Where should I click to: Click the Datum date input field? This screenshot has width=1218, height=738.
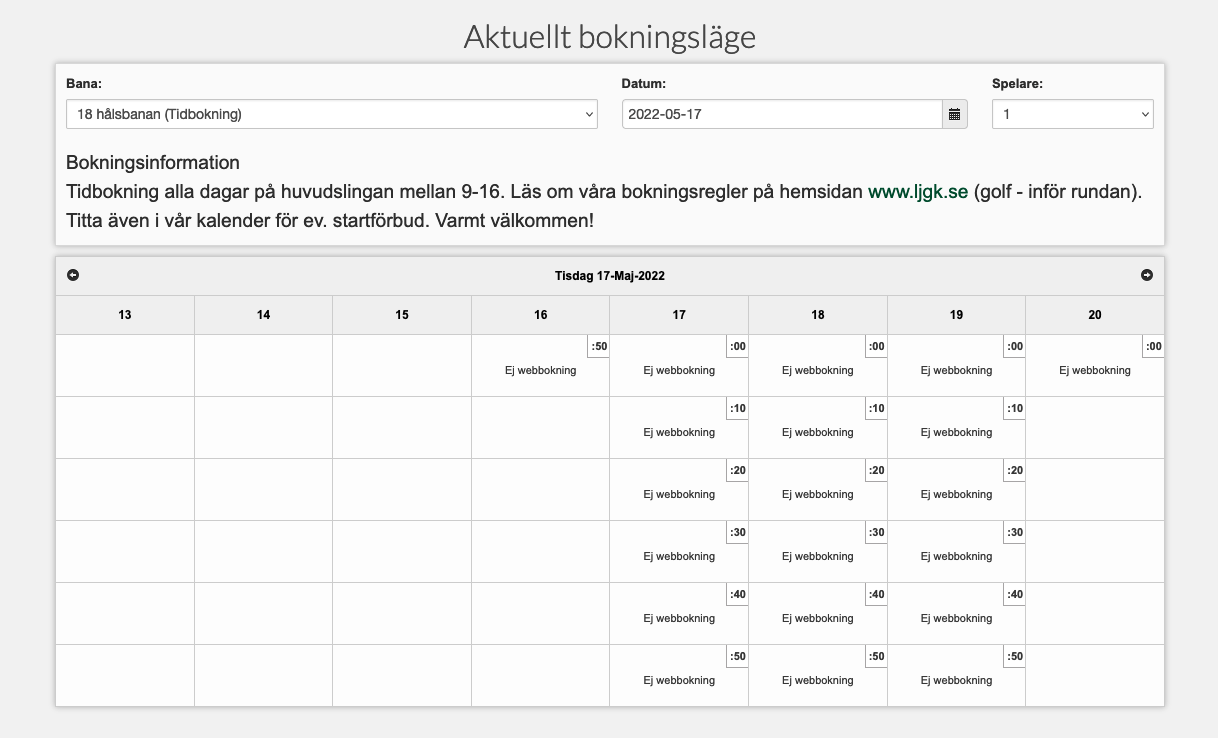point(782,114)
